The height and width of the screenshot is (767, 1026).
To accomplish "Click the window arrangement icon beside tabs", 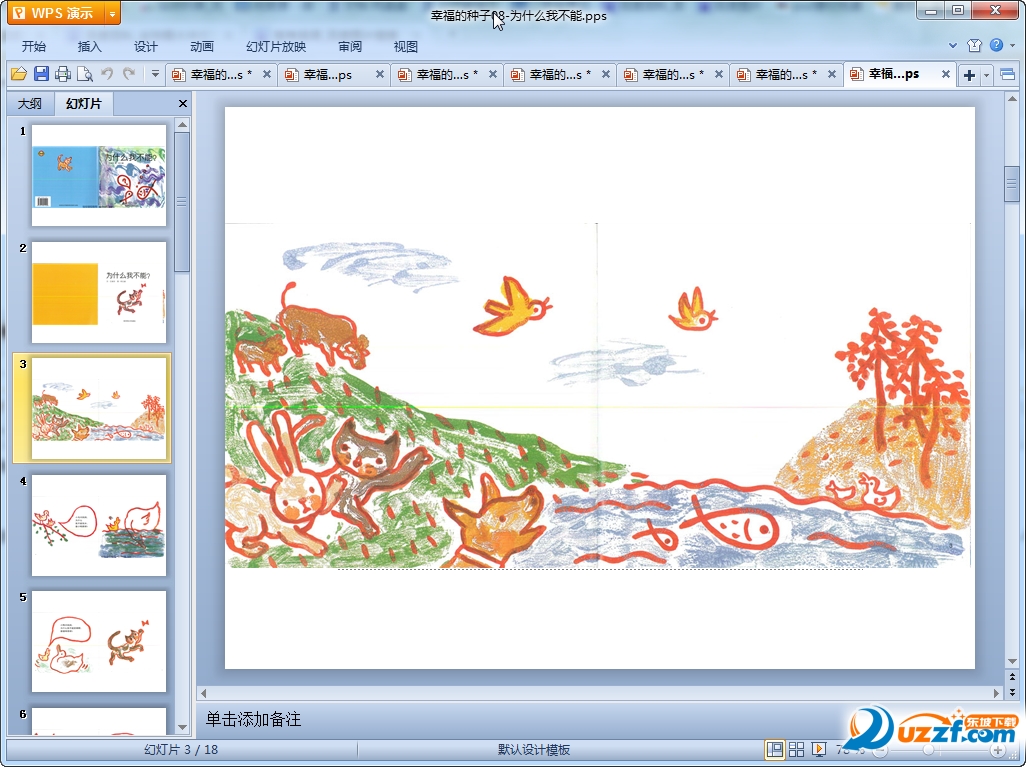I will (1008, 75).
